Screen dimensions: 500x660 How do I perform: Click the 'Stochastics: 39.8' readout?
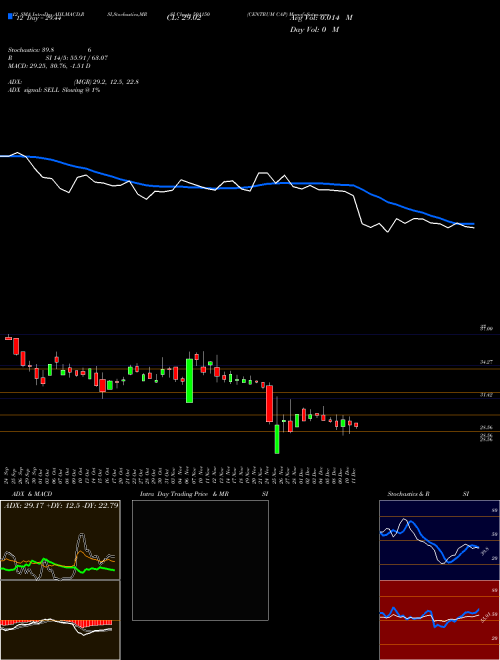pyautogui.click(x=32, y=50)
